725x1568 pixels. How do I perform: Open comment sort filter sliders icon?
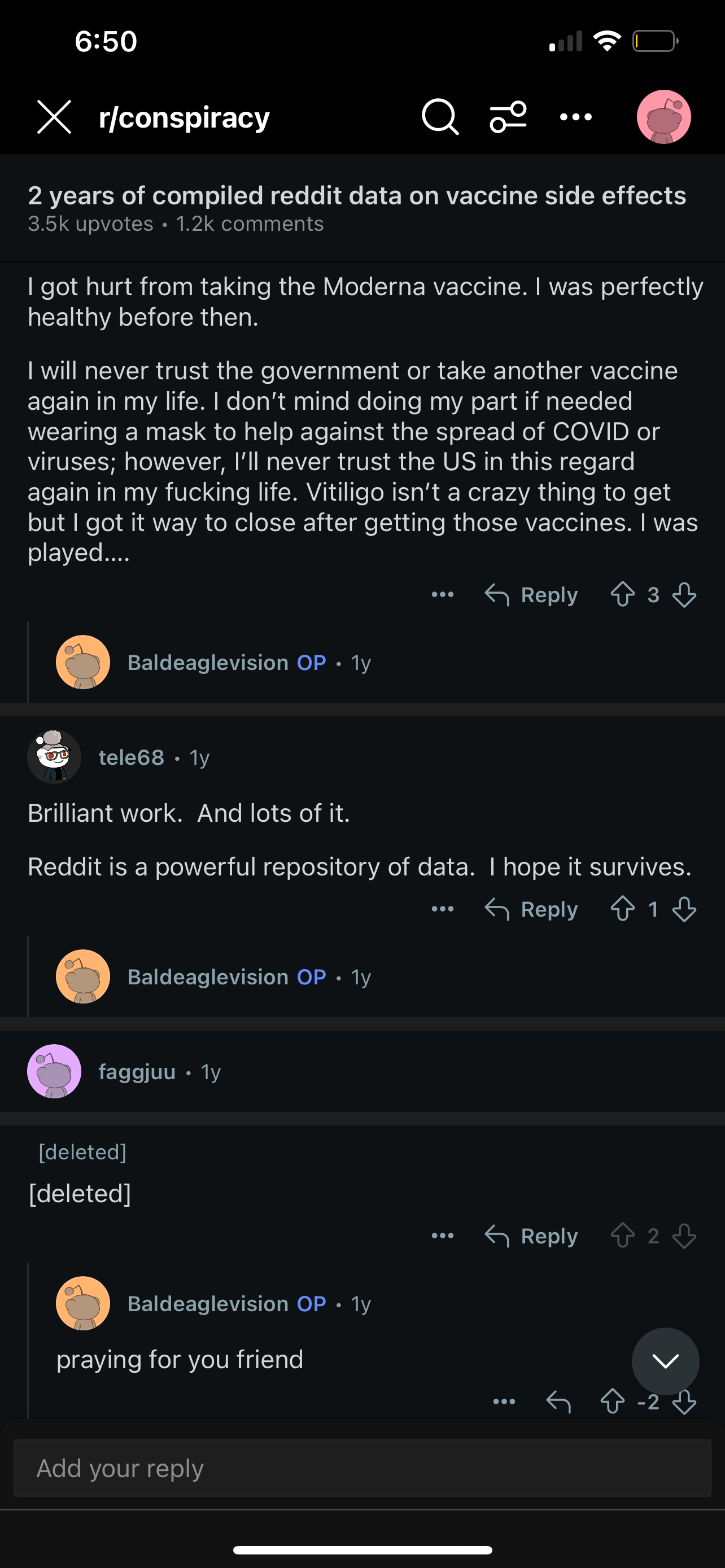(x=508, y=117)
